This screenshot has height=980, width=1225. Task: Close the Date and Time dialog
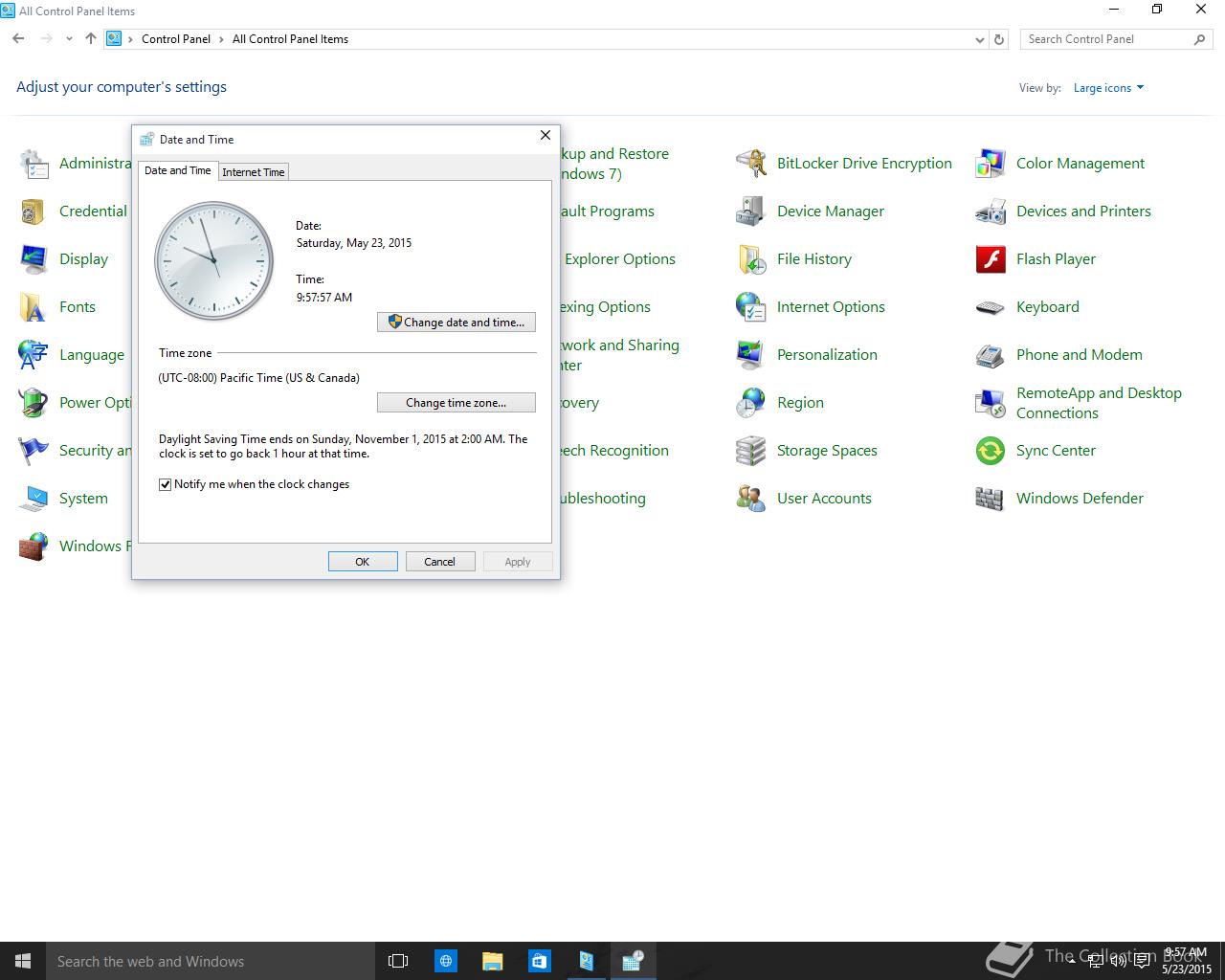coord(546,136)
